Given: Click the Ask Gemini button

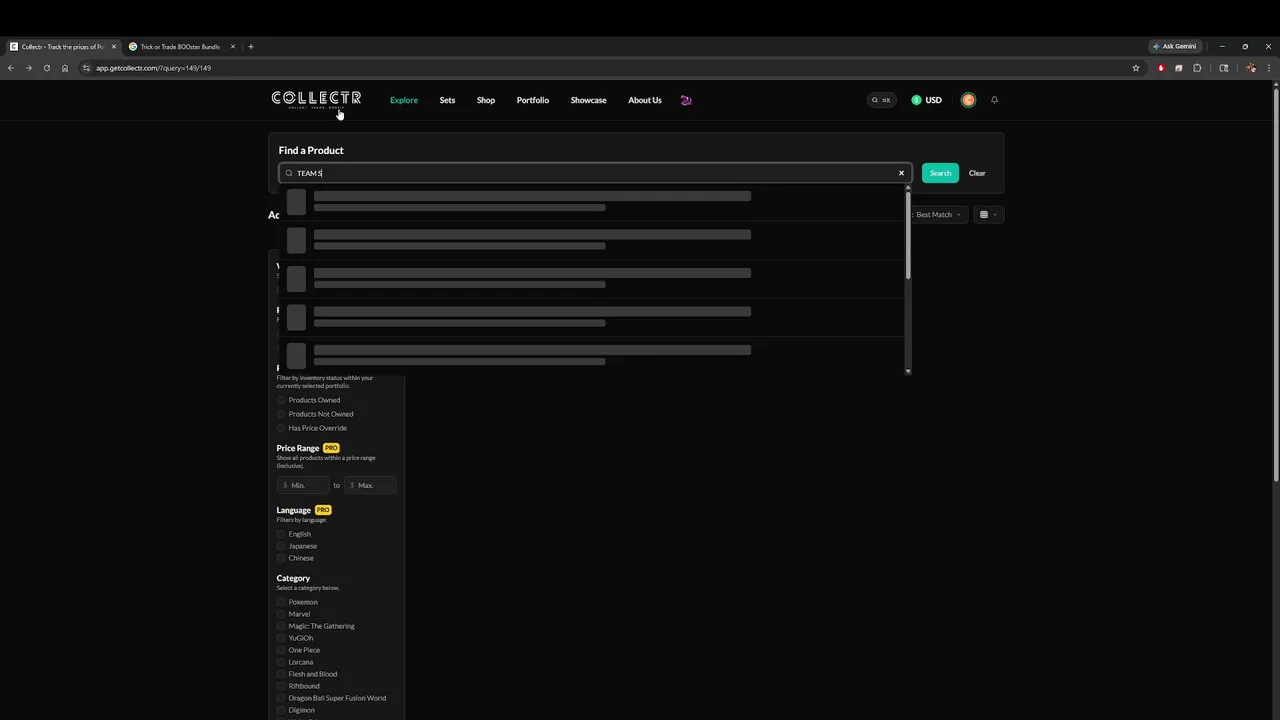Looking at the screenshot, I should (1175, 47).
